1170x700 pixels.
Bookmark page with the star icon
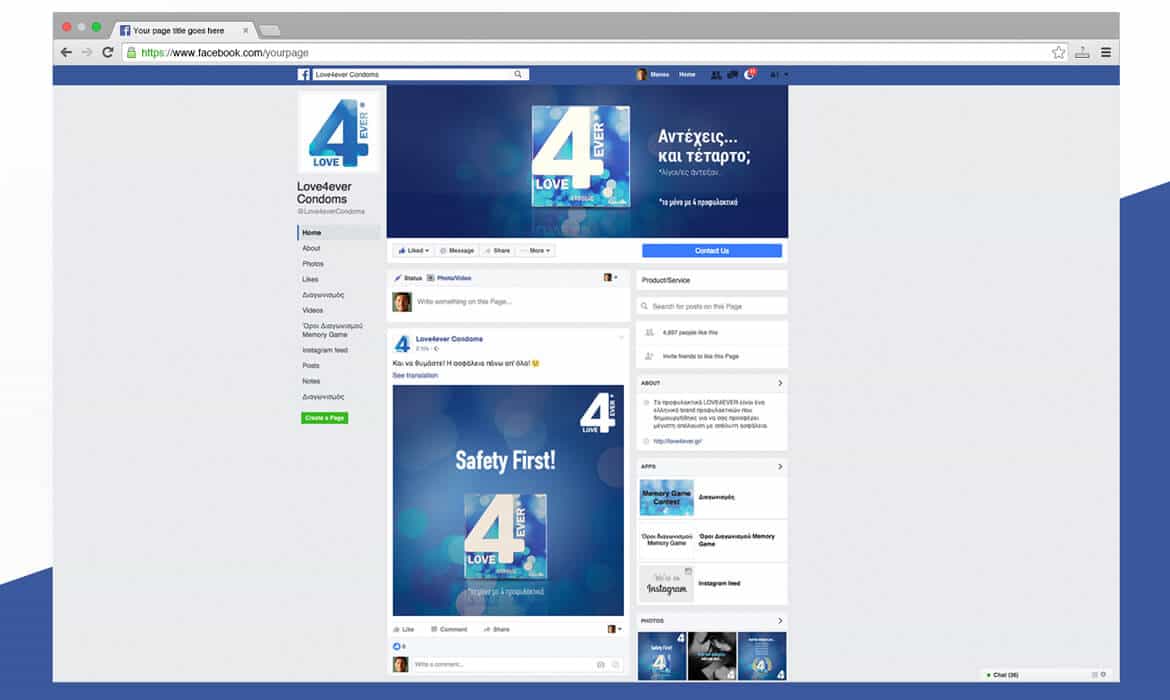(1058, 52)
